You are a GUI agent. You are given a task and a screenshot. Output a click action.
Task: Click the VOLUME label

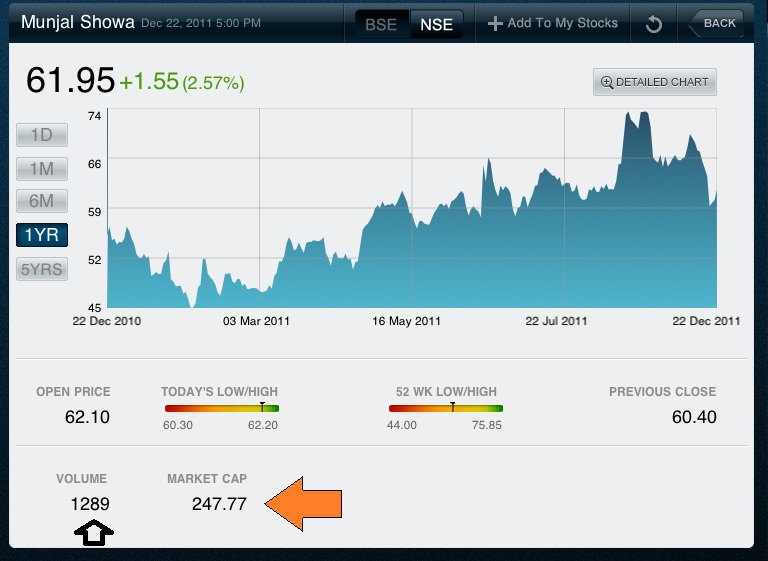pos(81,479)
